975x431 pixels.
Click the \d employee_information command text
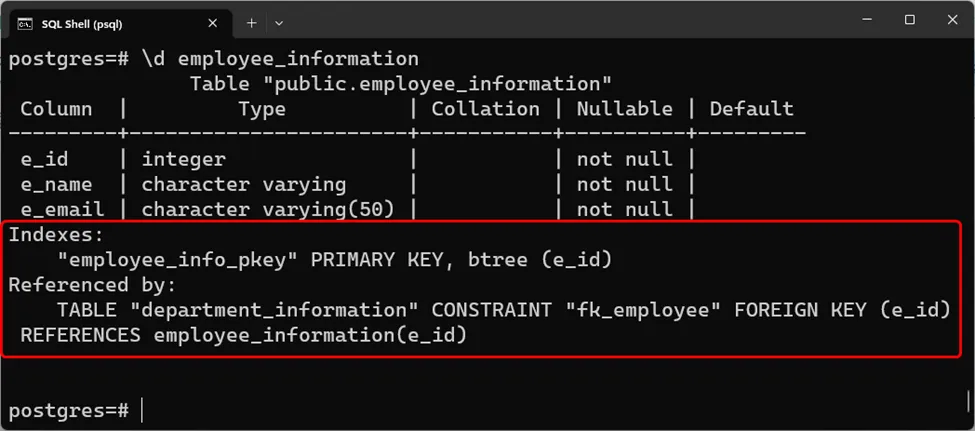(280, 59)
